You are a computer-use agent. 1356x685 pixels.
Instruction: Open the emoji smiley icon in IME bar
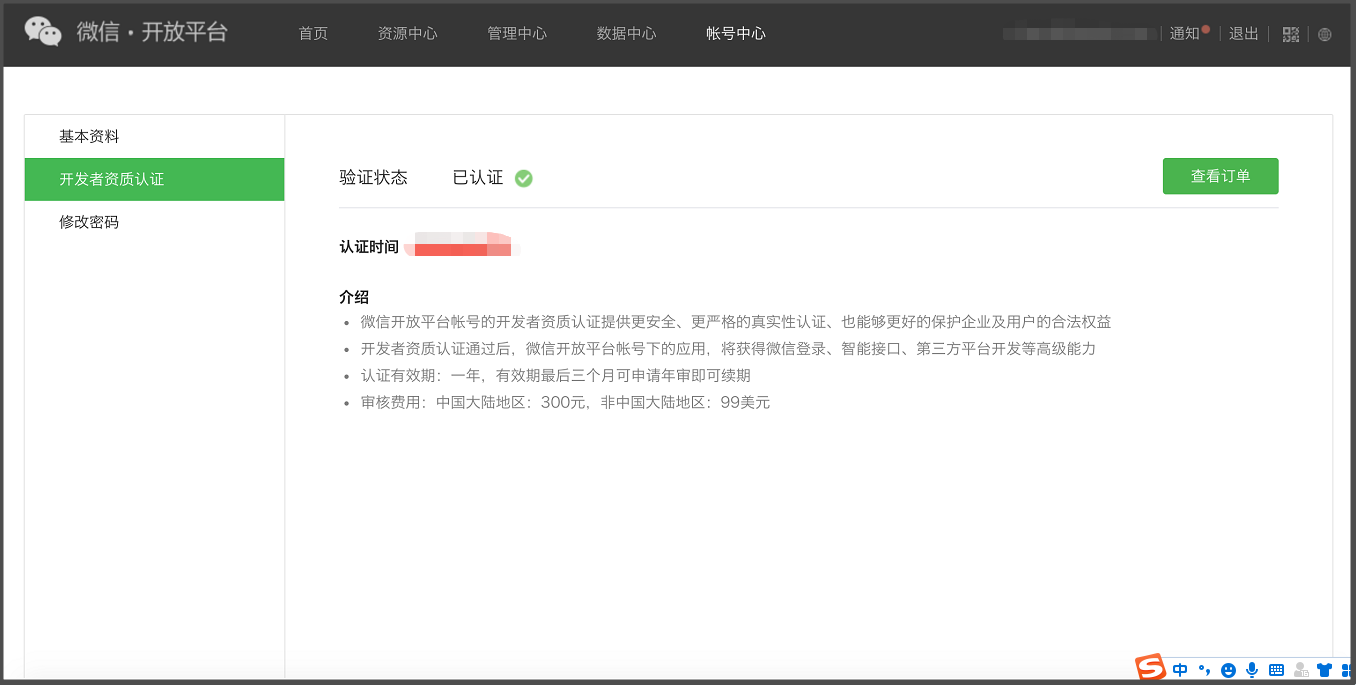click(x=1229, y=670)
